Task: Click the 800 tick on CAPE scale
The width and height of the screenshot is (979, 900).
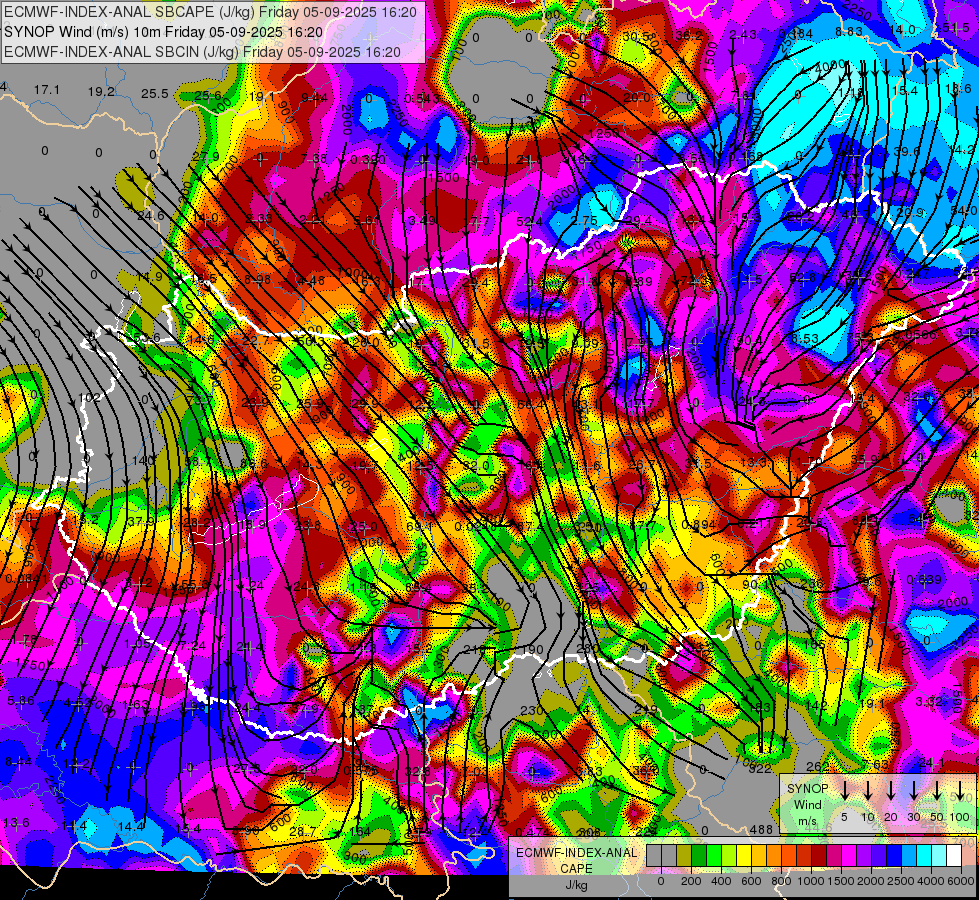Action: tap(781, 881)
